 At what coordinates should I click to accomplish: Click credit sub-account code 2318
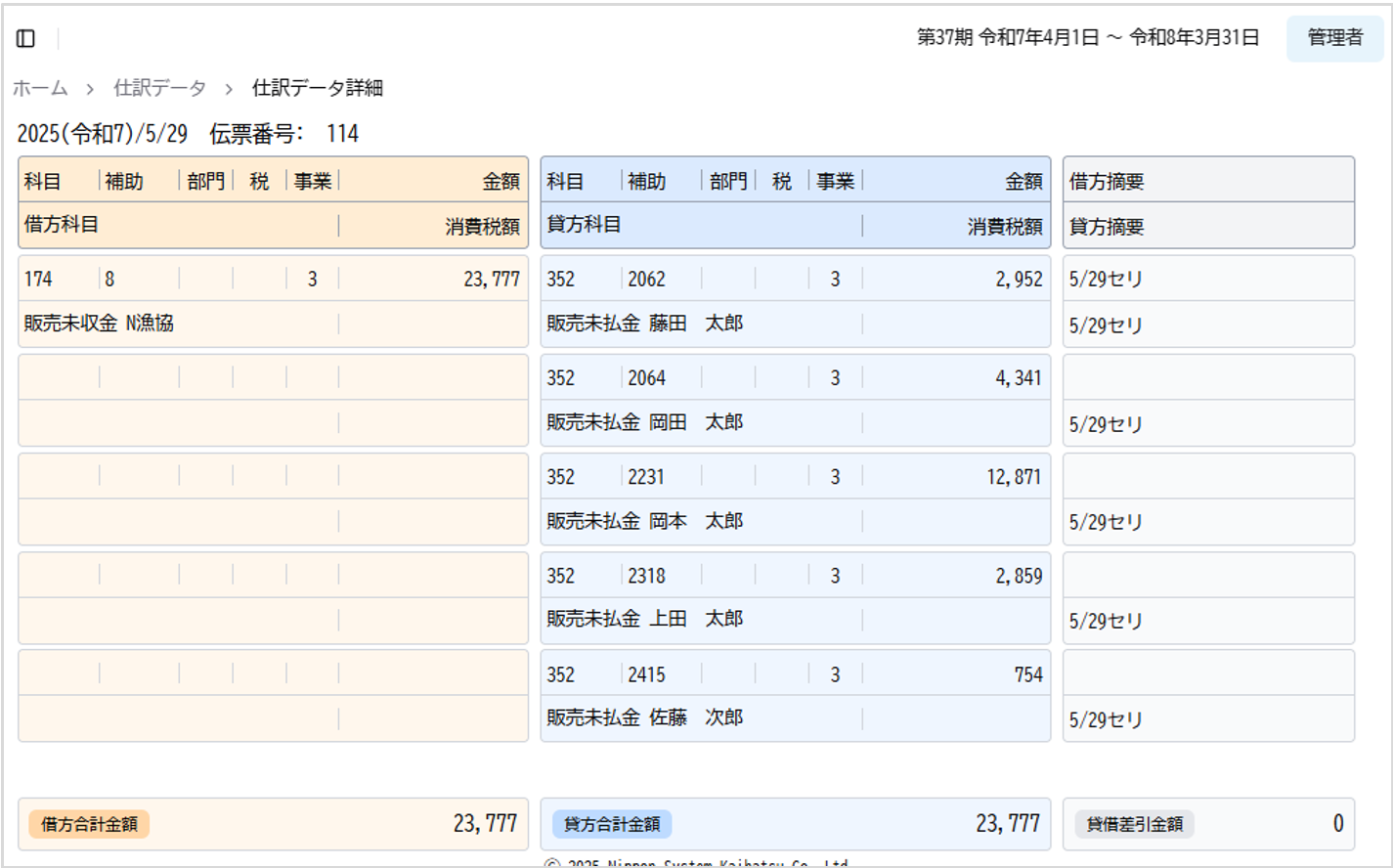(x=646, y=576)
